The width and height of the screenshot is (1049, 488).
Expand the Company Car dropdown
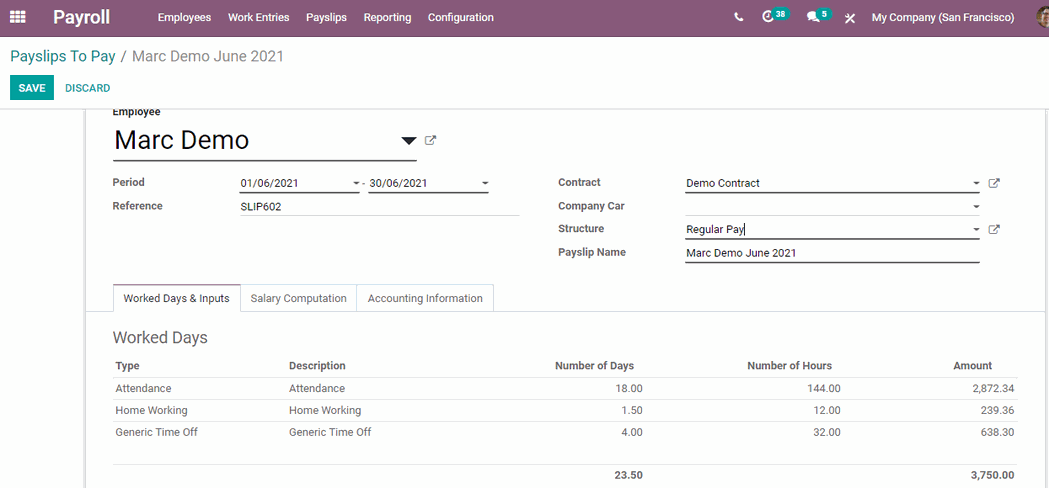tap(976, 207)
